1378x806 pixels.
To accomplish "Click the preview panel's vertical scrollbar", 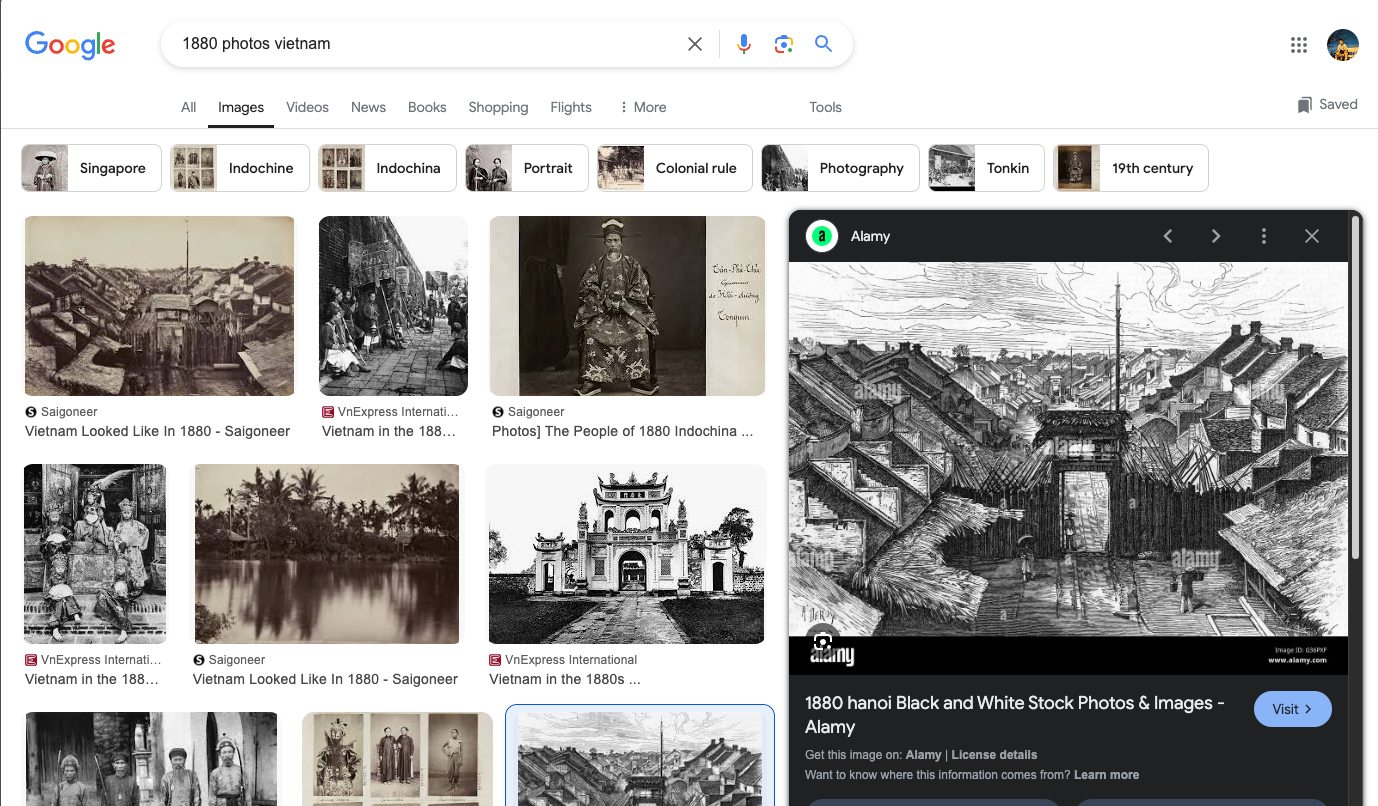I will click(1356, 388).
